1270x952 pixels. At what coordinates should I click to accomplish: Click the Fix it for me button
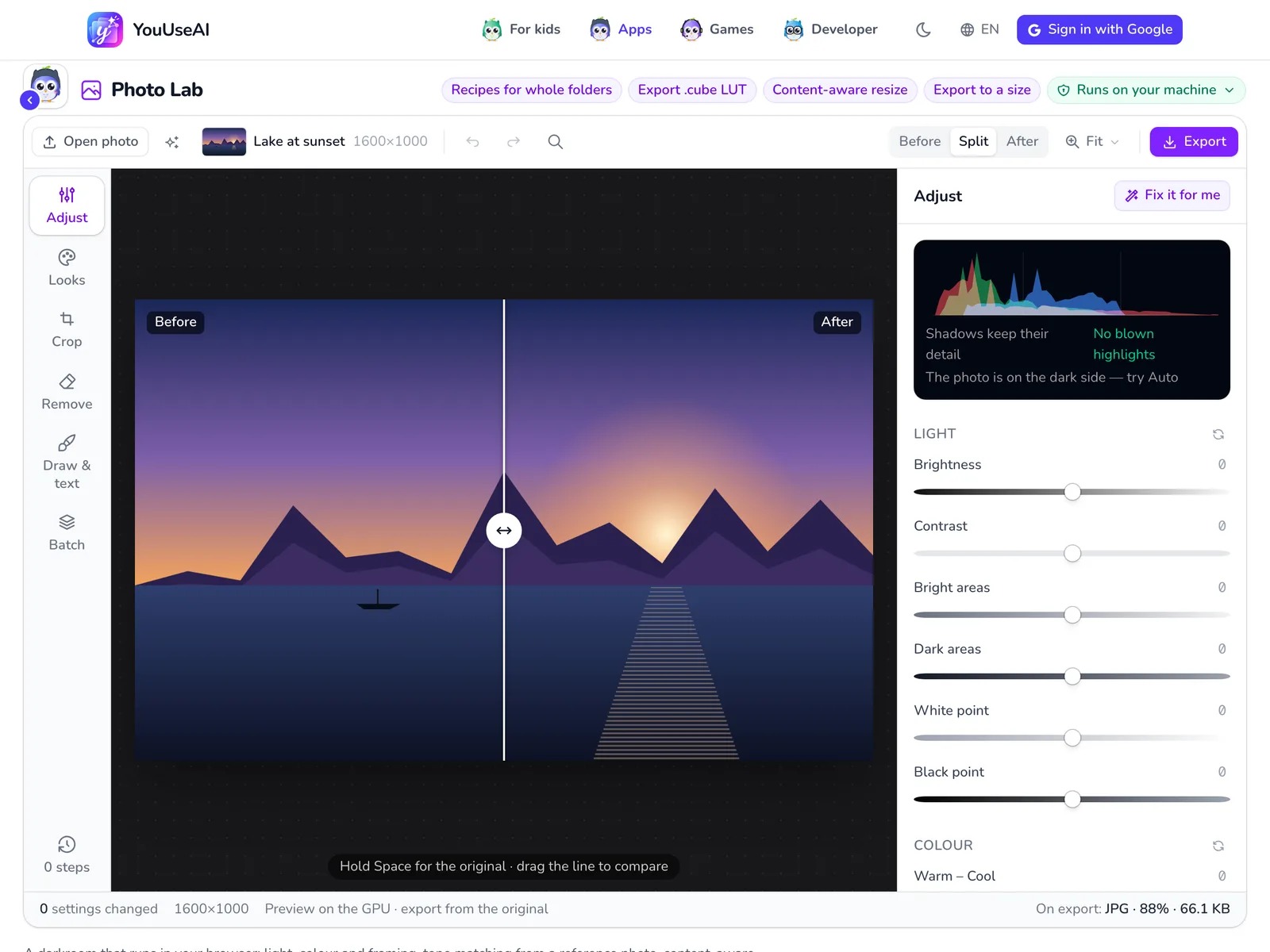pos(1172,195)
